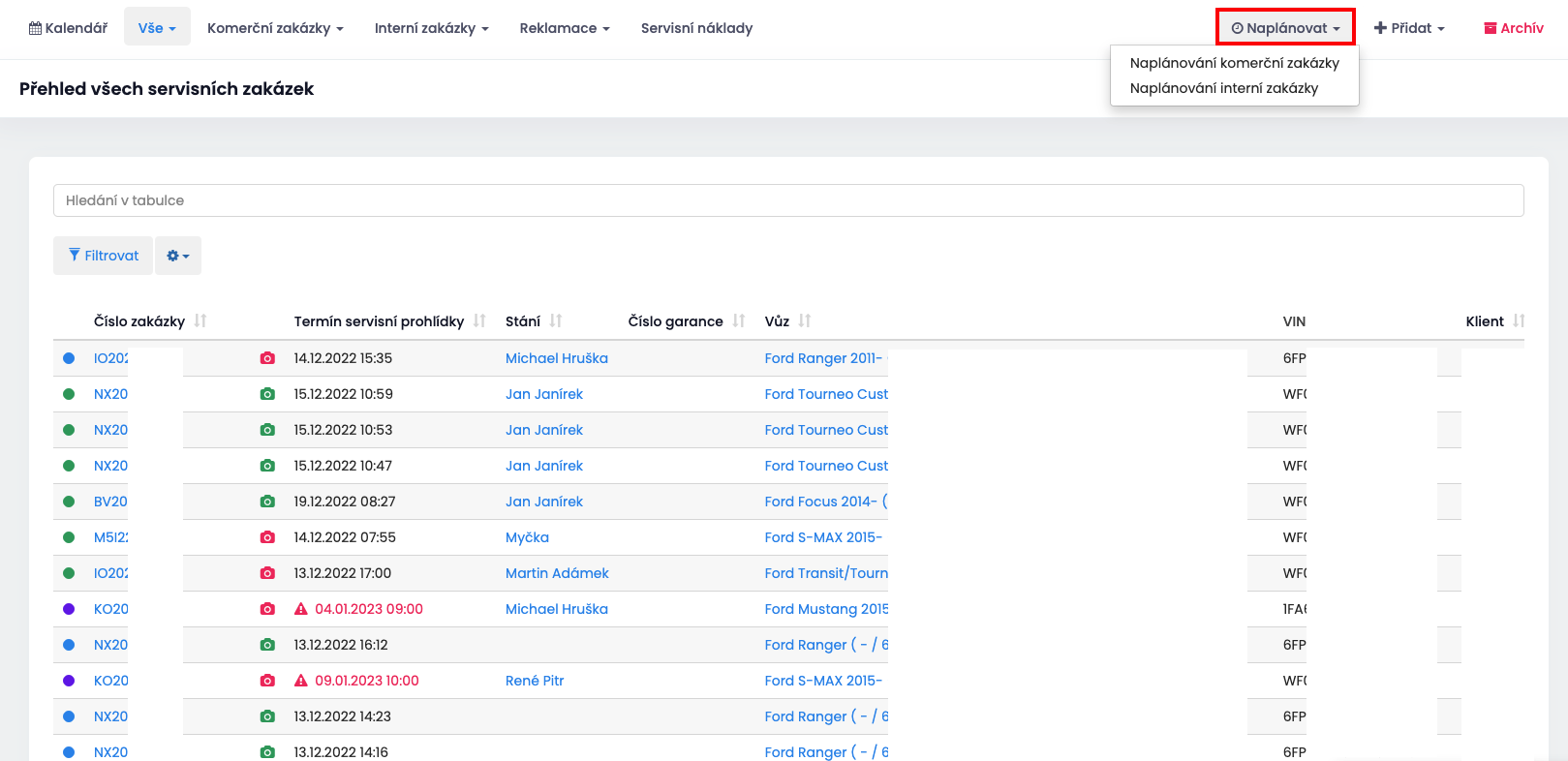Open the Ford Transit/Tourn vehicle link
The height and width of the screenshot is (761, 1568).
pyautogui.click(x=826, y=573)
